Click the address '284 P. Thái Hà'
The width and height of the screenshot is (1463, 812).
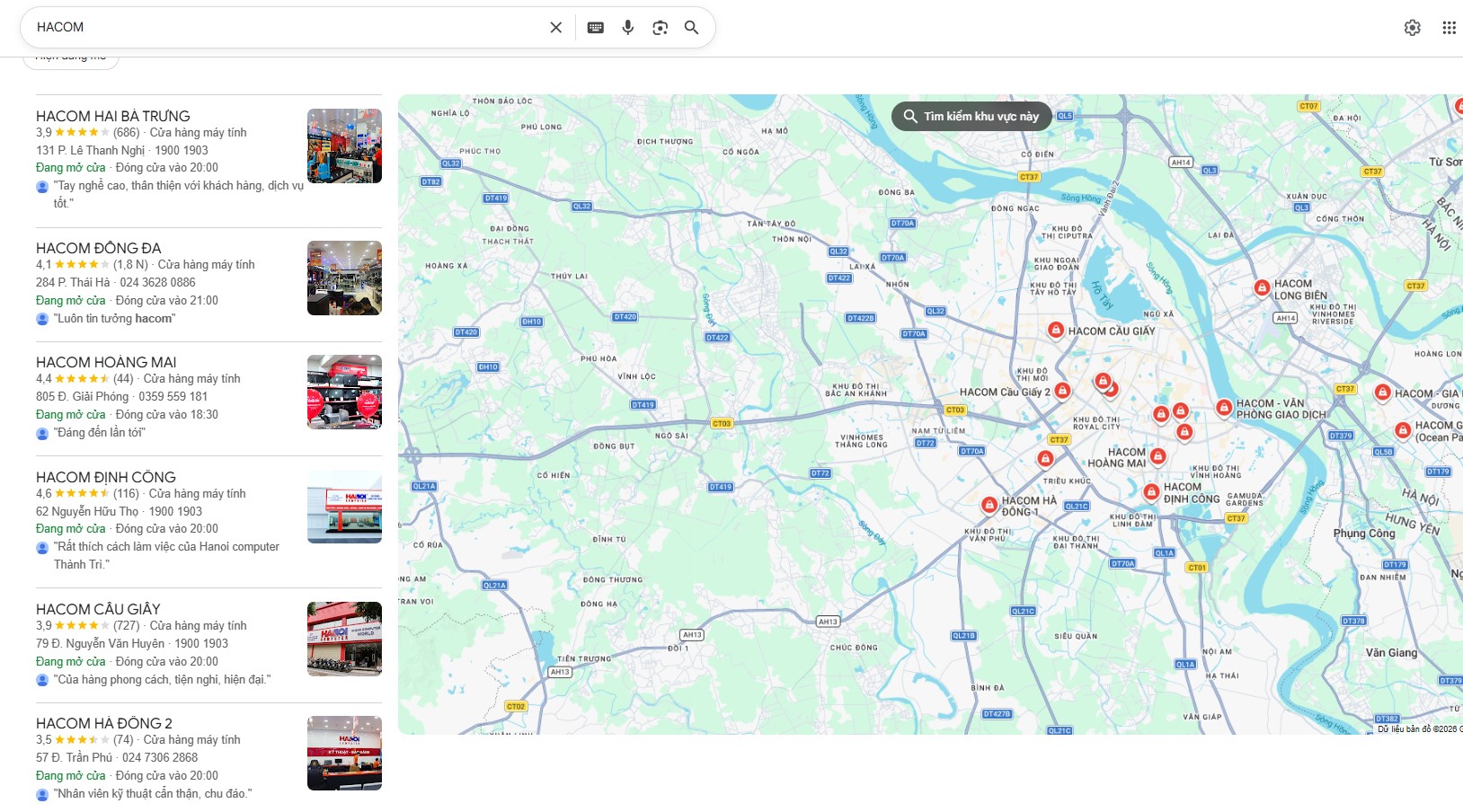coord(73,282)
